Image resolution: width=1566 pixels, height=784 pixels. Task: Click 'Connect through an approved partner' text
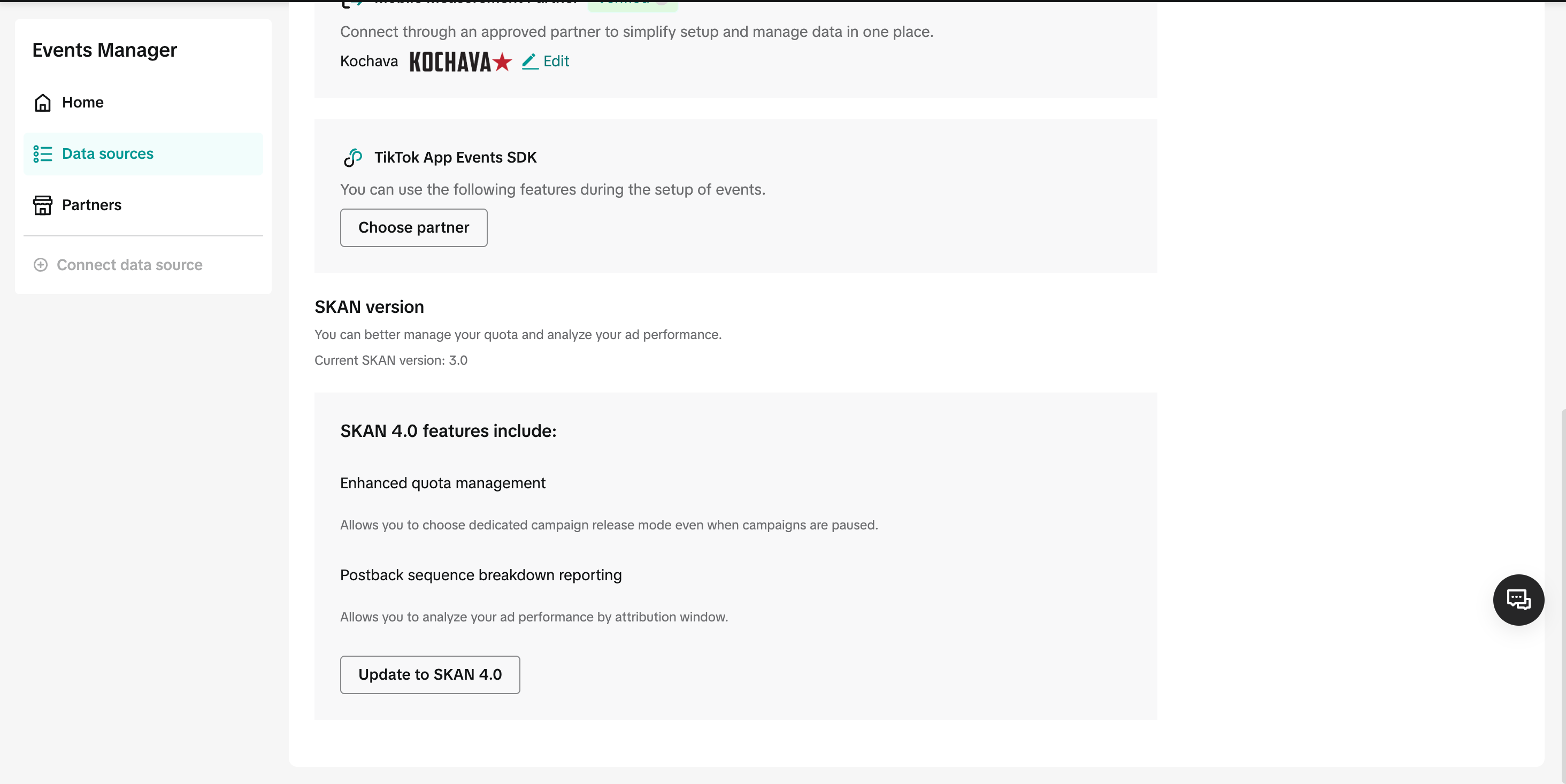tap(636, 32)
